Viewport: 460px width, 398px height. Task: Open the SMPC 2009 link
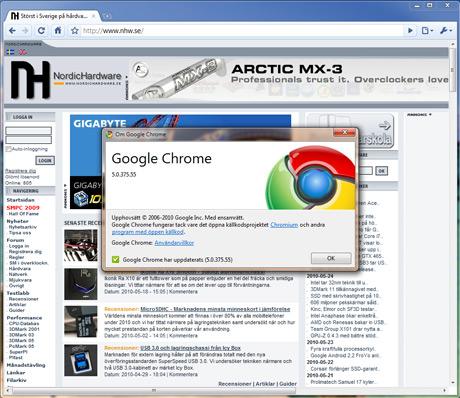coord(23,207)
